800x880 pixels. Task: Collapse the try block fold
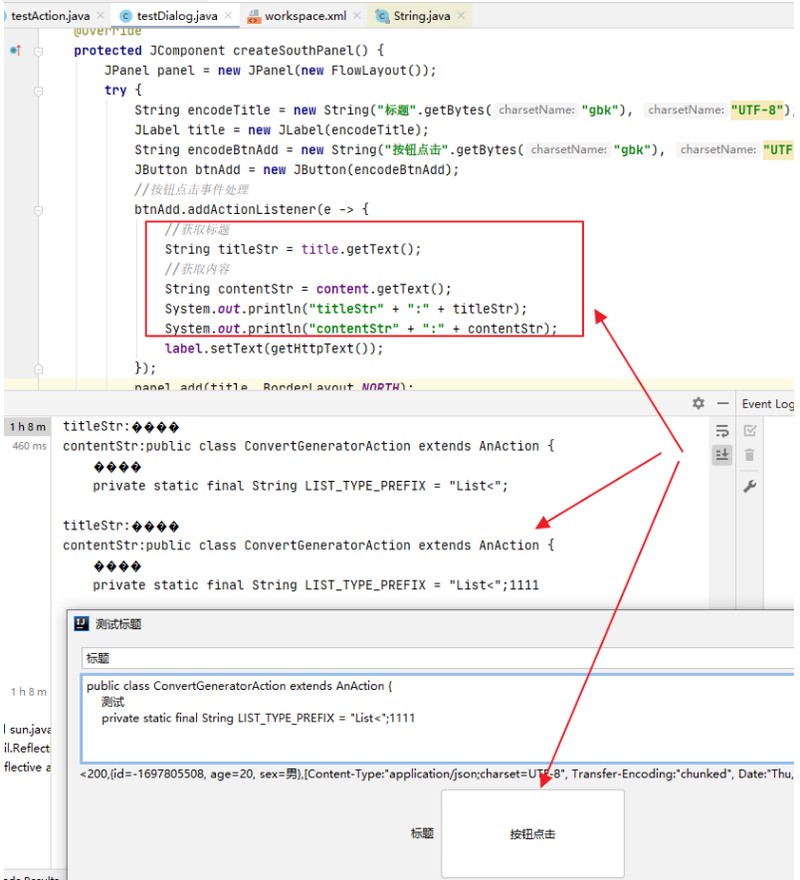pyautogui.click(x=38, y=90)
